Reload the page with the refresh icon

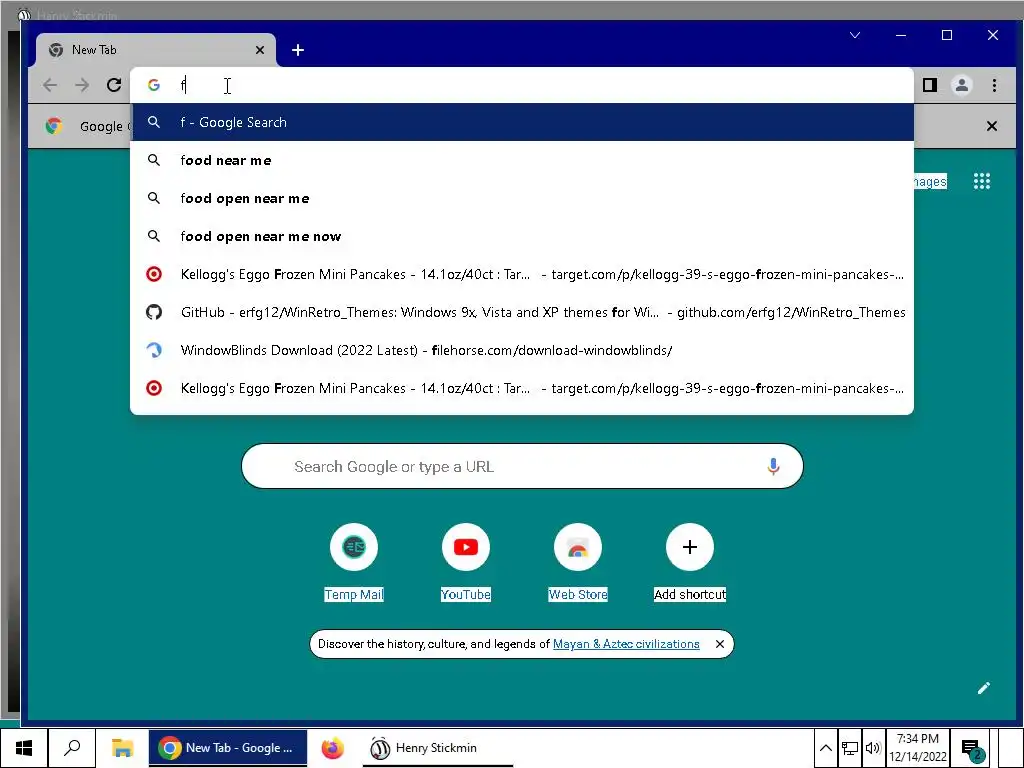[114, 85]
